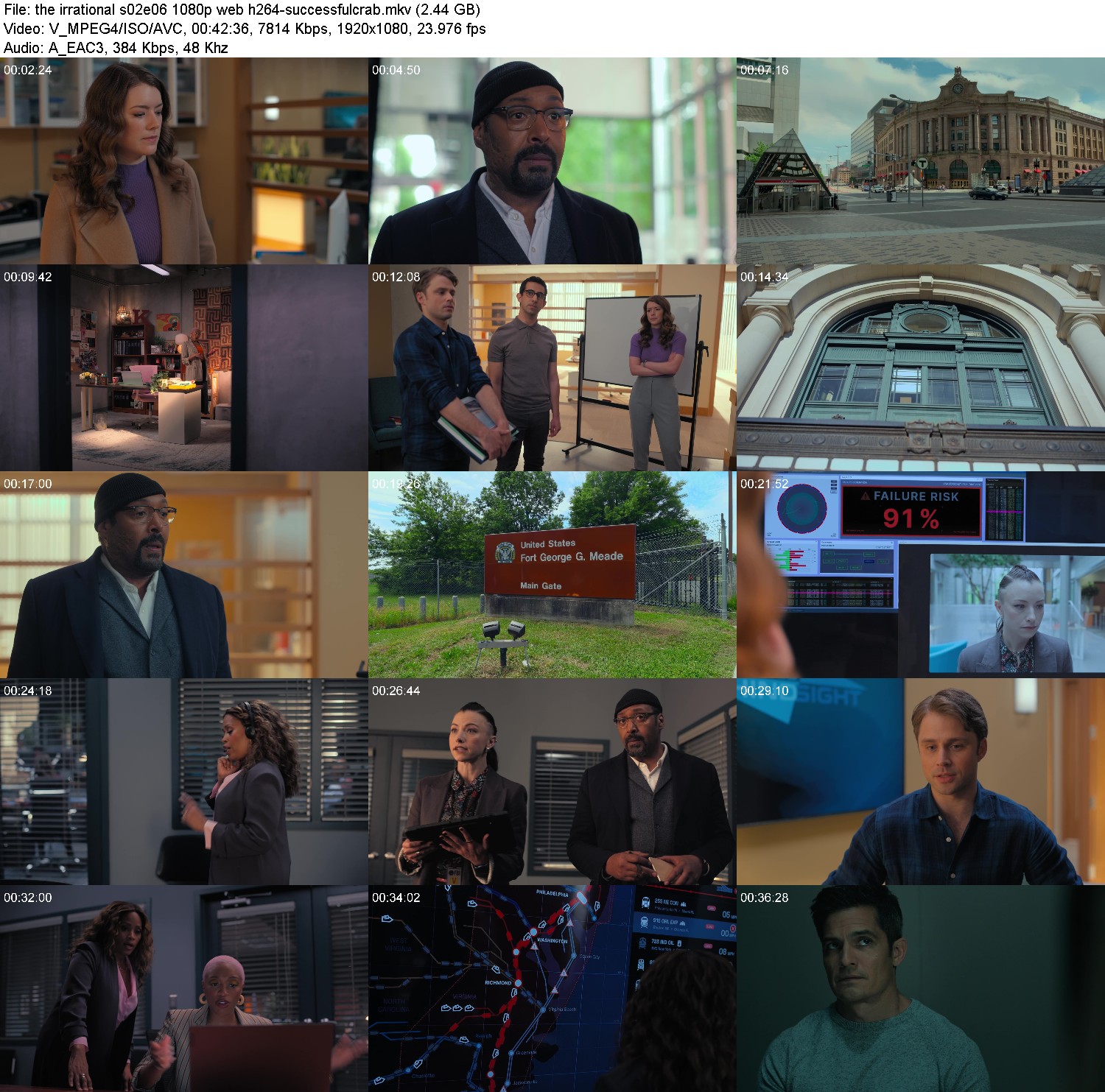This screenshot has height=1092, width=1105.
Task: Open the whiteboard scene thumbnail at 00:12:08
Action: pos(552,368)
